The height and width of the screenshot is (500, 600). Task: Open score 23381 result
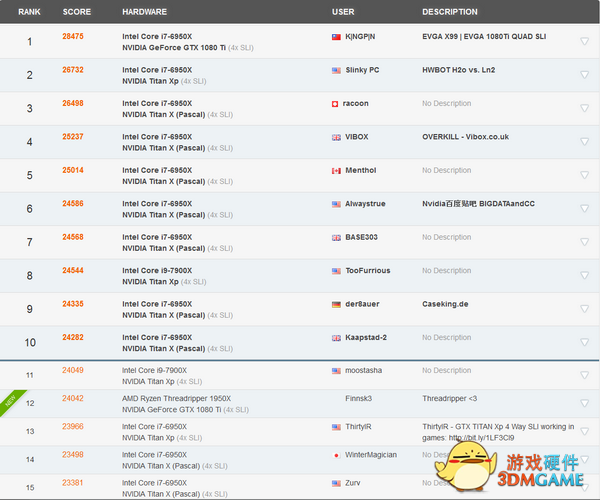click(x=73, y=482)
